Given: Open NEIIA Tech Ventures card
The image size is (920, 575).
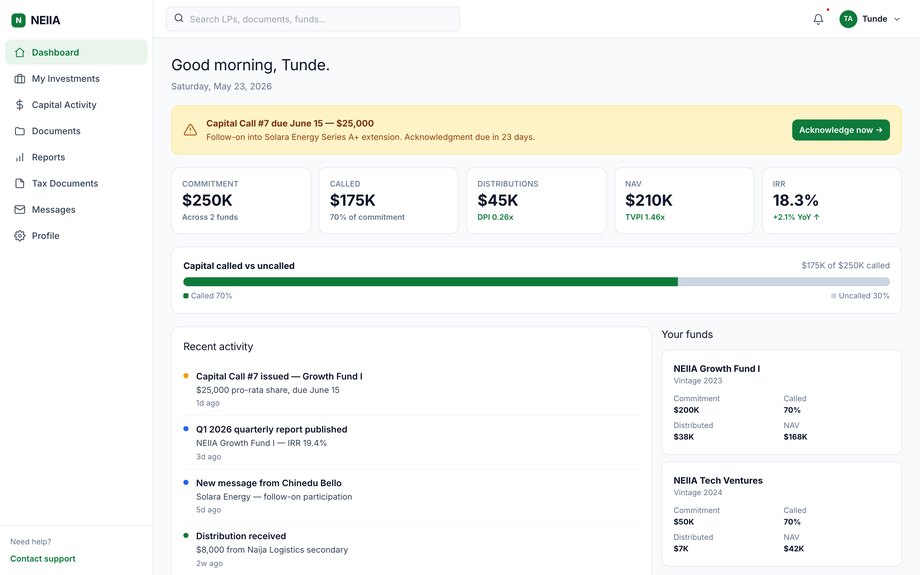Looking at the screenshot, I should (782, 514).
